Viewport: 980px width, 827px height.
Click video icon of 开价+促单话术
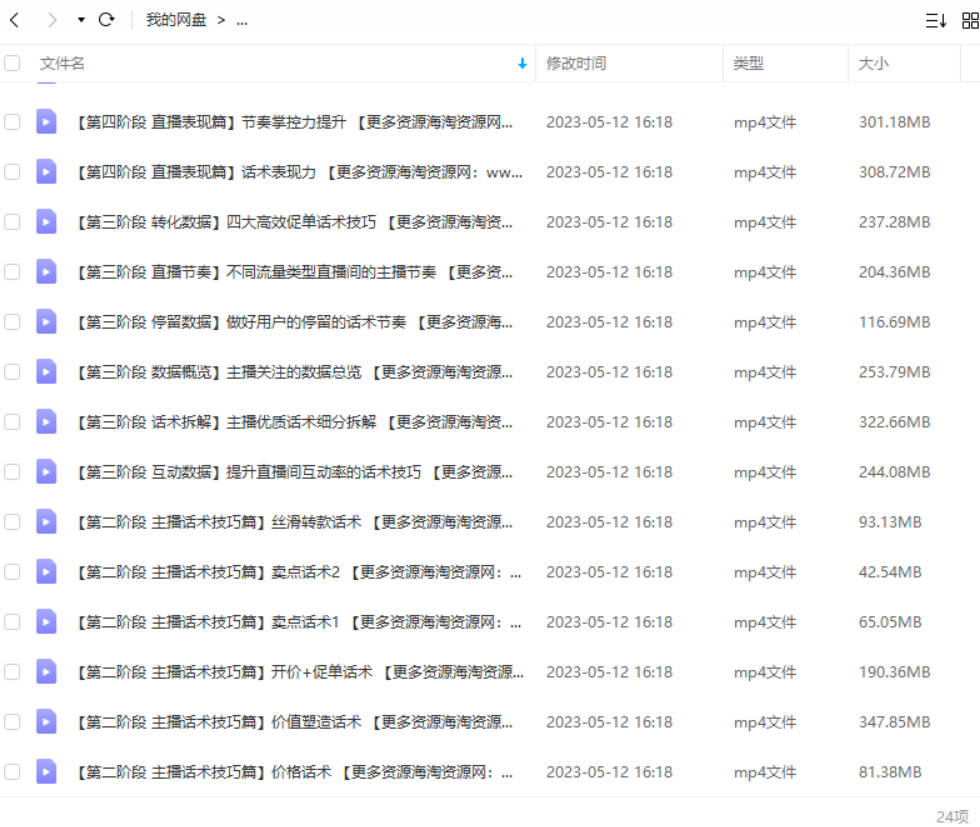pyautogui.click(x=46, y=671)
